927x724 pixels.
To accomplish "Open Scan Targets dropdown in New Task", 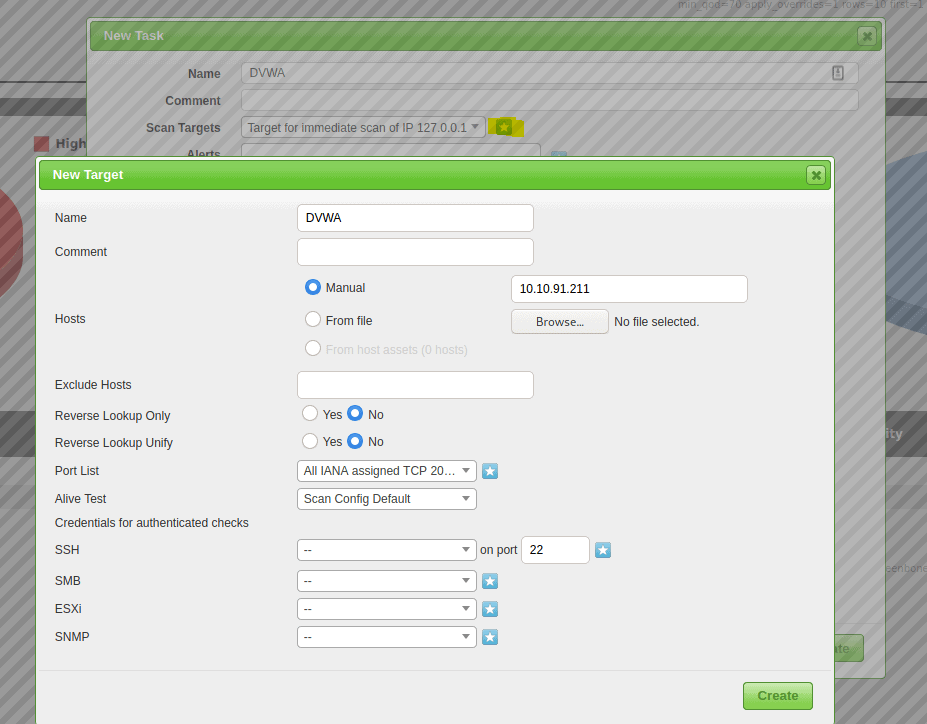I will (363, 128).
